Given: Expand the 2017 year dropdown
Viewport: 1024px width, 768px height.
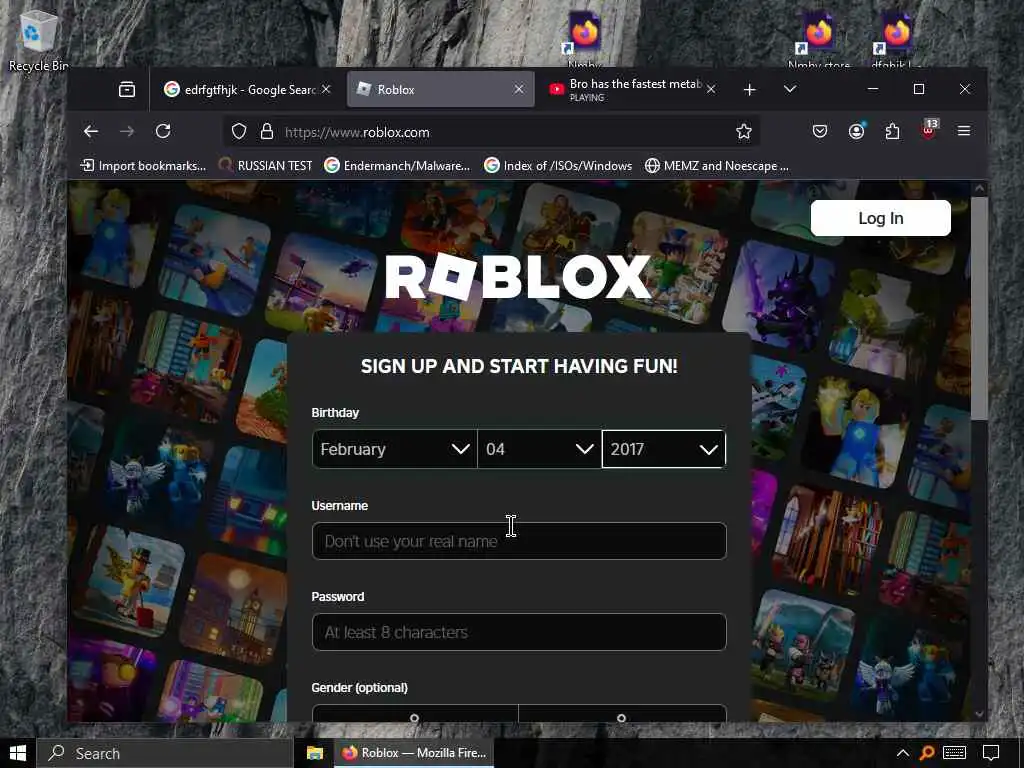Looking at the screenshot, I should click(x=664, y=449).
